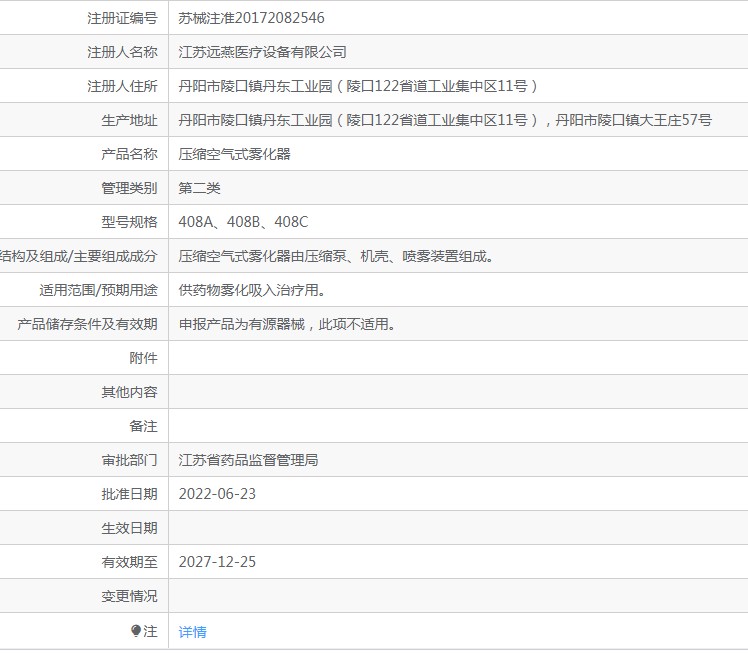The image size is (748, 655).
Task: Select product name 压缩空气式雾化器
Action: [234, 154]
